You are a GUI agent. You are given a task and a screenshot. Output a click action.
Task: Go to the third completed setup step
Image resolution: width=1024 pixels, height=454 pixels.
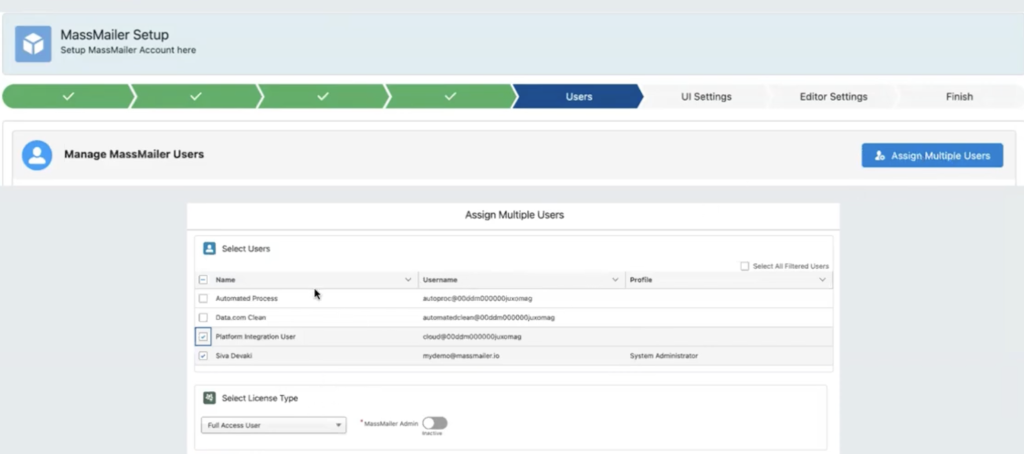(323, 96)
